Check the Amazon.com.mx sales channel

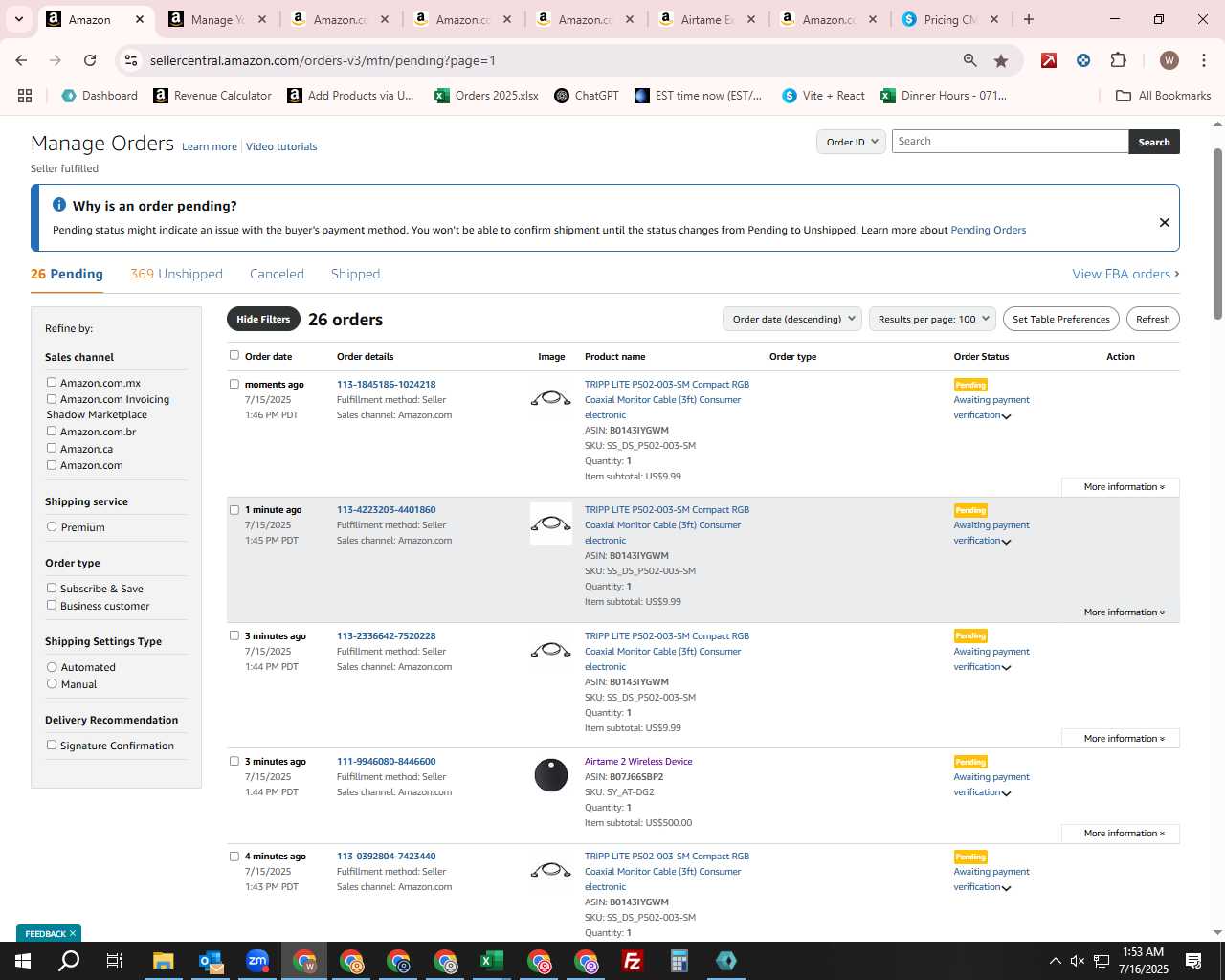click(x=52, y=382)
